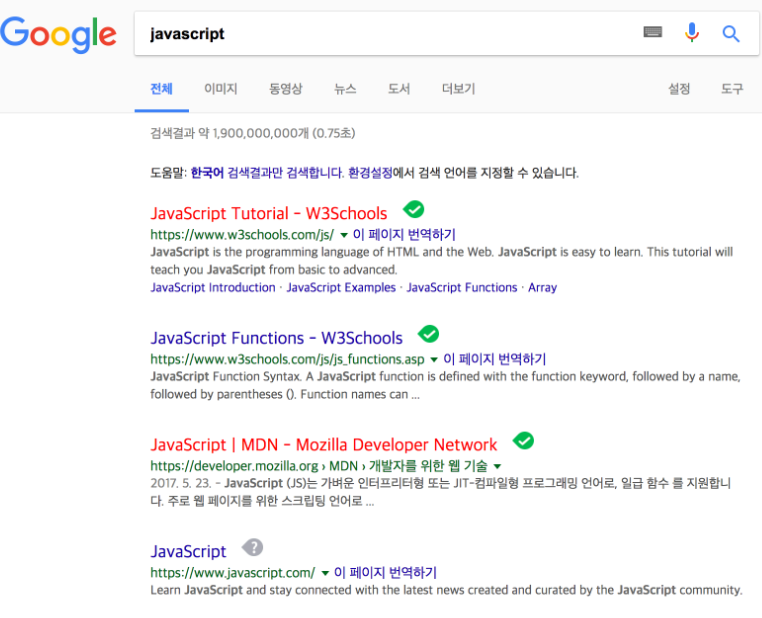Open dropdown arrow after javascript.com URL
The height and width of the screenshot is (618, 762).
click(x=325, y=574)
